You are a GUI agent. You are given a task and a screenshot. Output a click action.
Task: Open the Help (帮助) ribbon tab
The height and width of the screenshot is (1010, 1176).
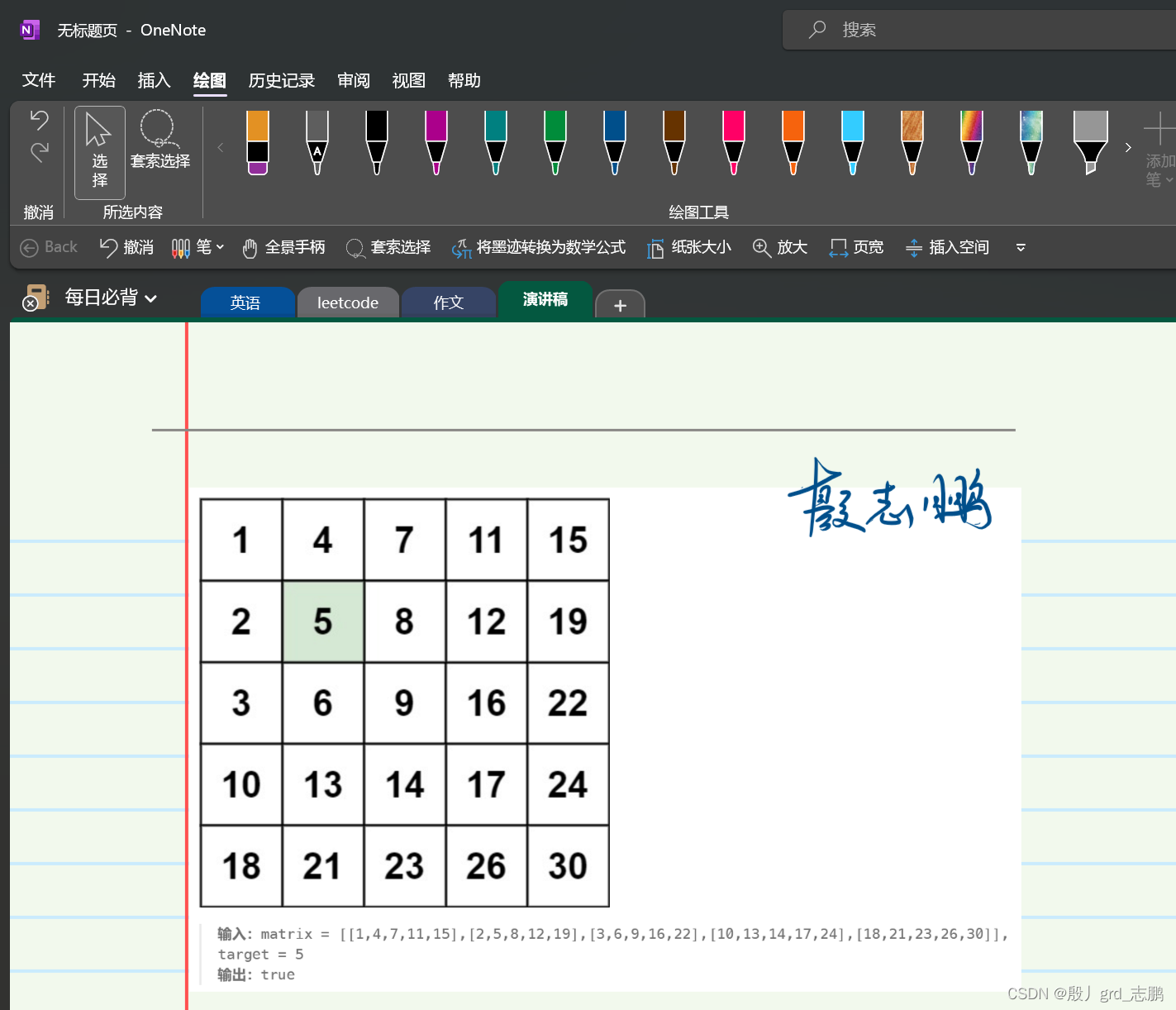tap(464, 80)
